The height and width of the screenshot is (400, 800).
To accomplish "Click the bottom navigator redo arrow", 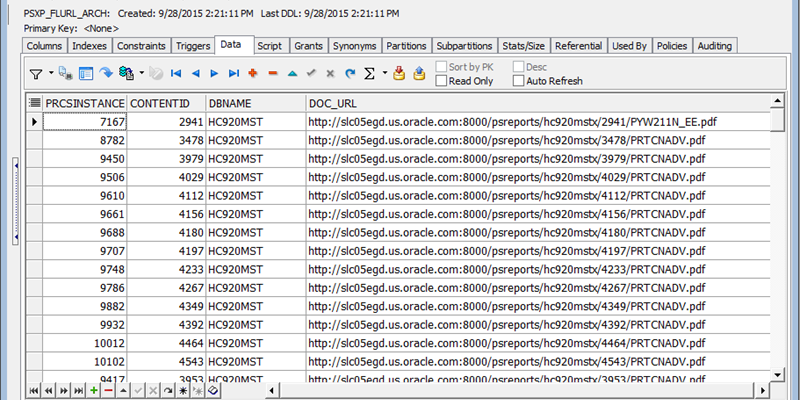I will click(168, 391).
